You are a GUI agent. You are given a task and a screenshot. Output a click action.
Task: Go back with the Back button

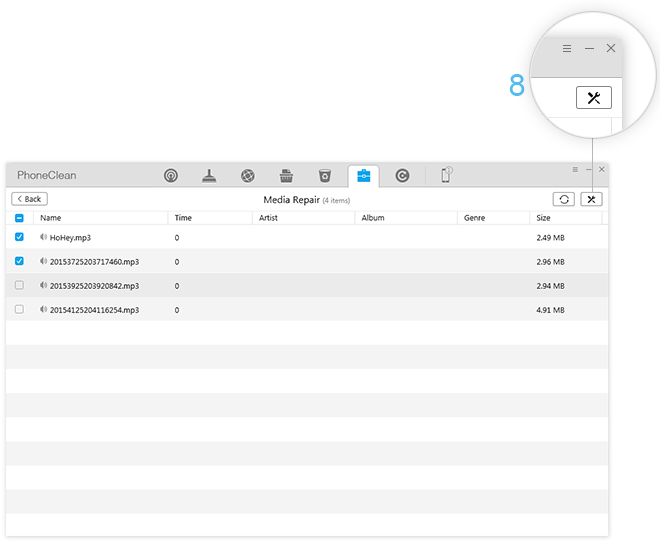click(x=29, y=199)
